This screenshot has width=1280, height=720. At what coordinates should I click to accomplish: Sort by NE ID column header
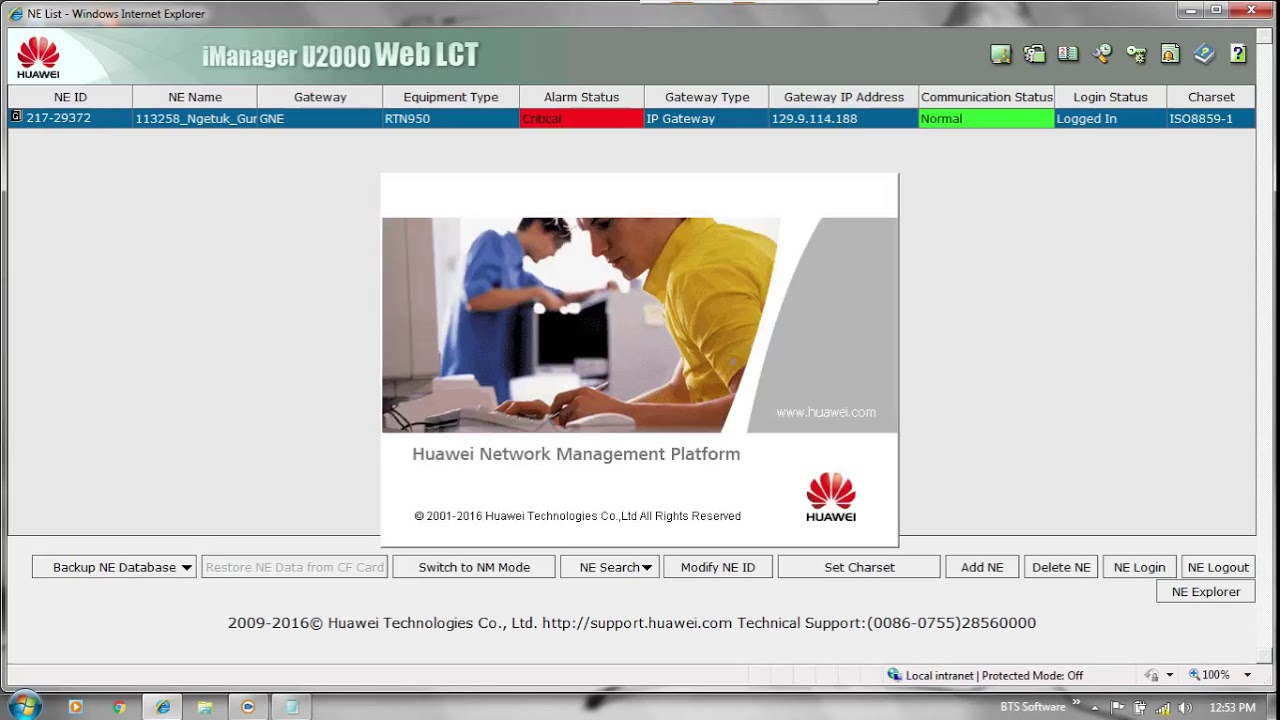point(70,97)
